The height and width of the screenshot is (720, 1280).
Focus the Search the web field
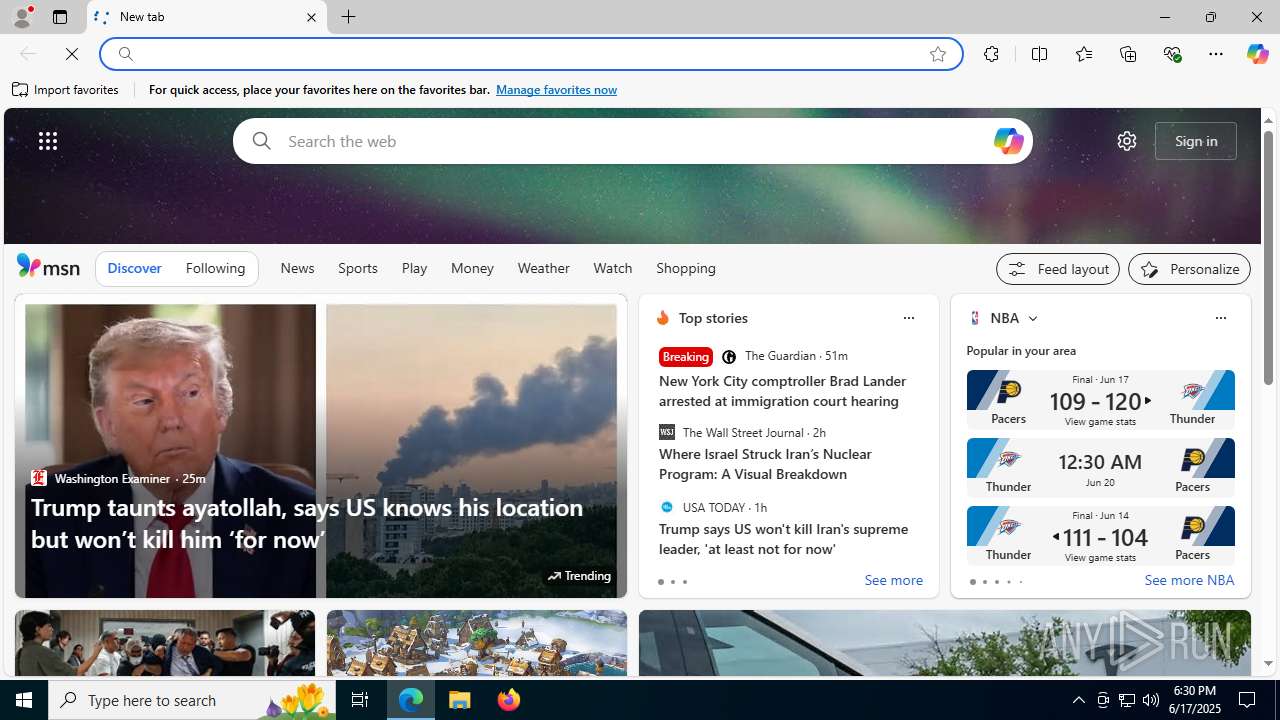click(632, 141)
